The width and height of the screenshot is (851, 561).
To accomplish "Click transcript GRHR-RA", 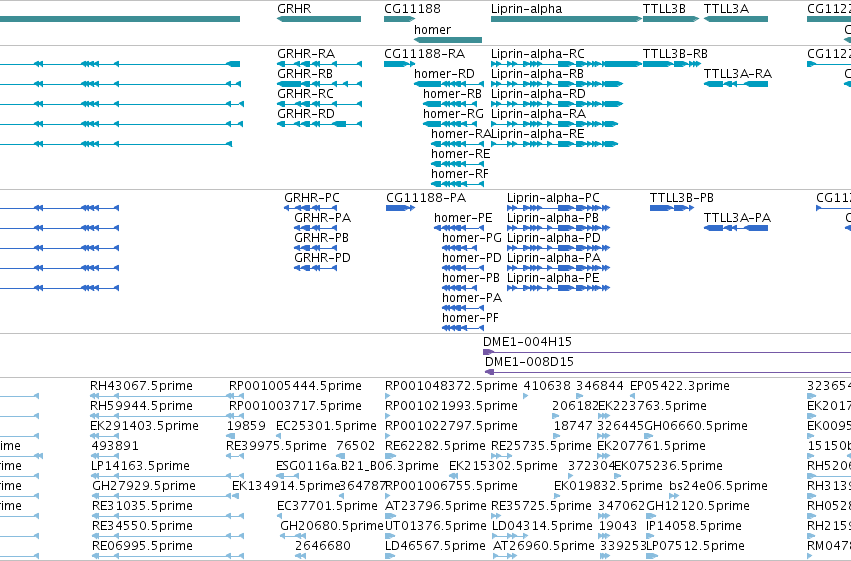I will tap(306, 54).
